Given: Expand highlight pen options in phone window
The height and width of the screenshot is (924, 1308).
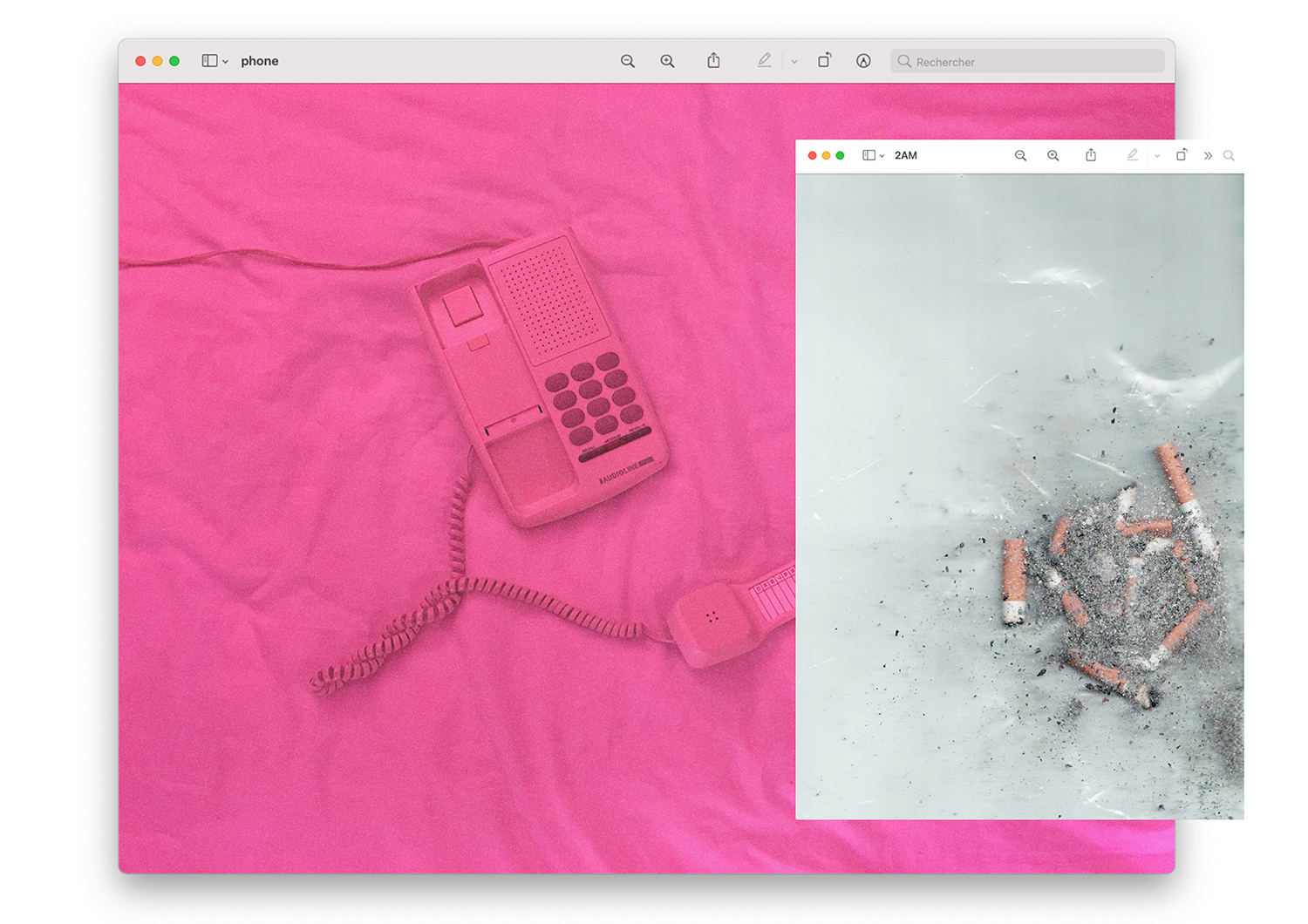Looking at the screenshot, I should point(794,62).
